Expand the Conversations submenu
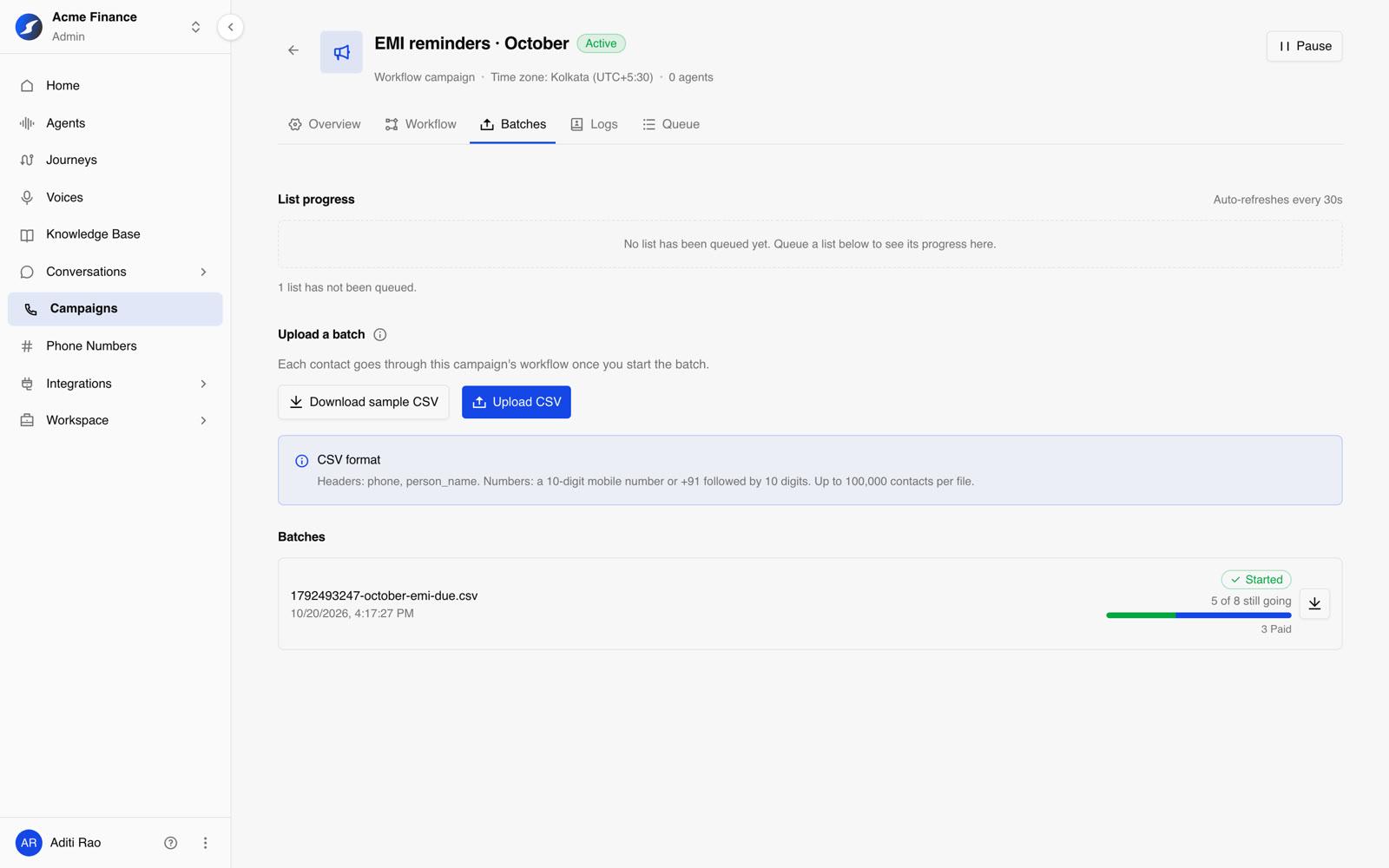 pyautogui.click(x=203, y=272)
